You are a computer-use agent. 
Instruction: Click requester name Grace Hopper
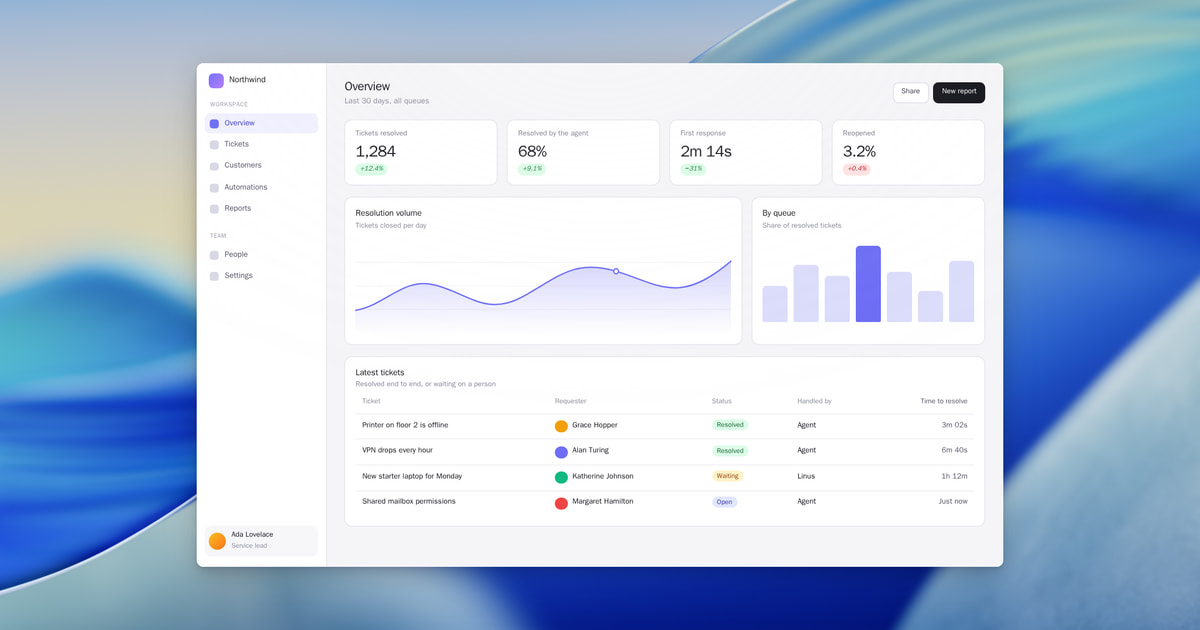pos(595,425)
